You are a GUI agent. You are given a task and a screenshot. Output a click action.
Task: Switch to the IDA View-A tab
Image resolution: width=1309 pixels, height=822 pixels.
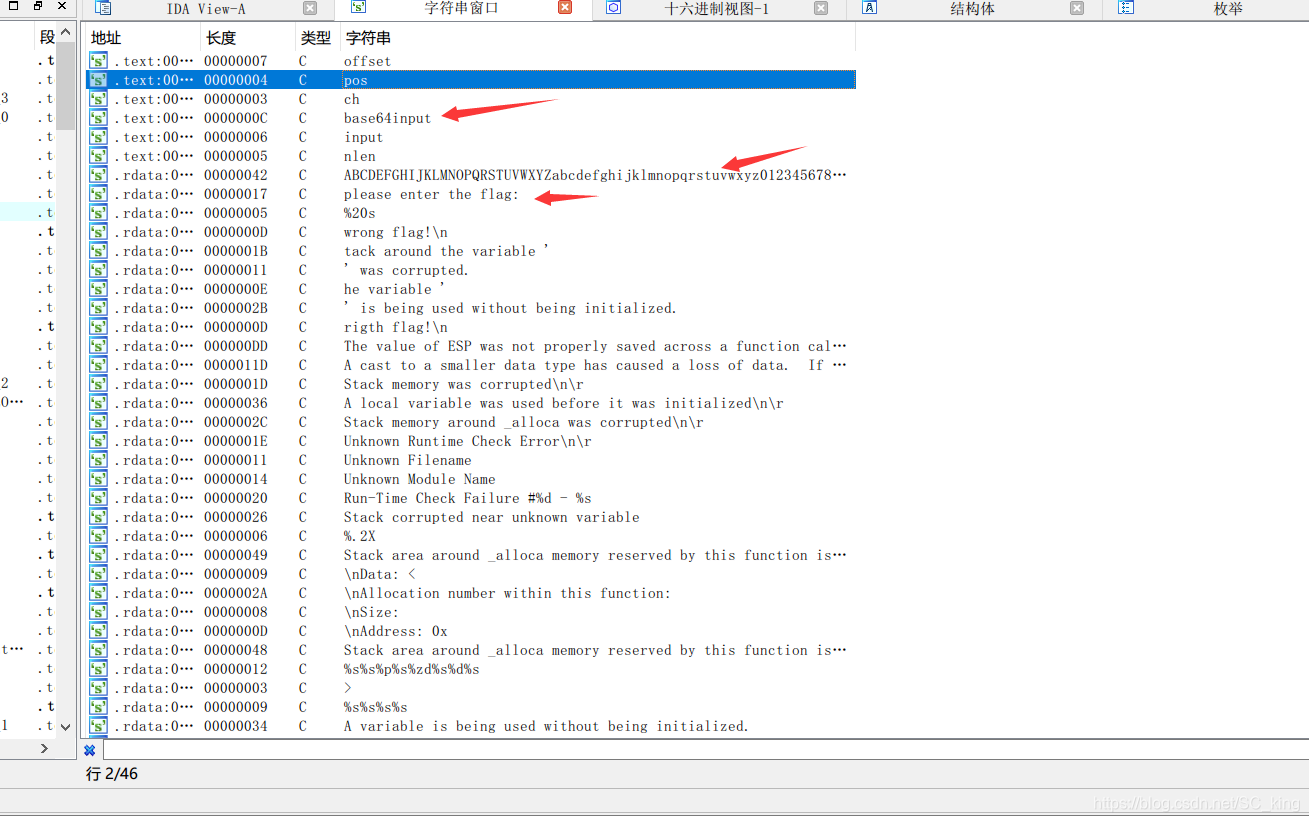point(205,9)
